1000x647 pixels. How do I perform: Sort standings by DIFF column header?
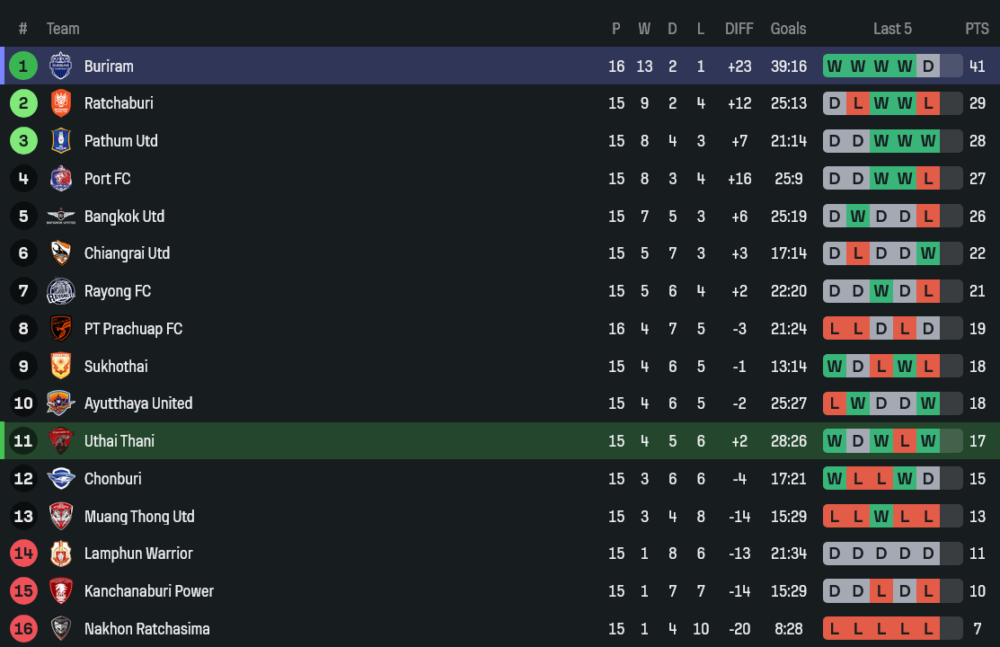click(x=739, y=29)
